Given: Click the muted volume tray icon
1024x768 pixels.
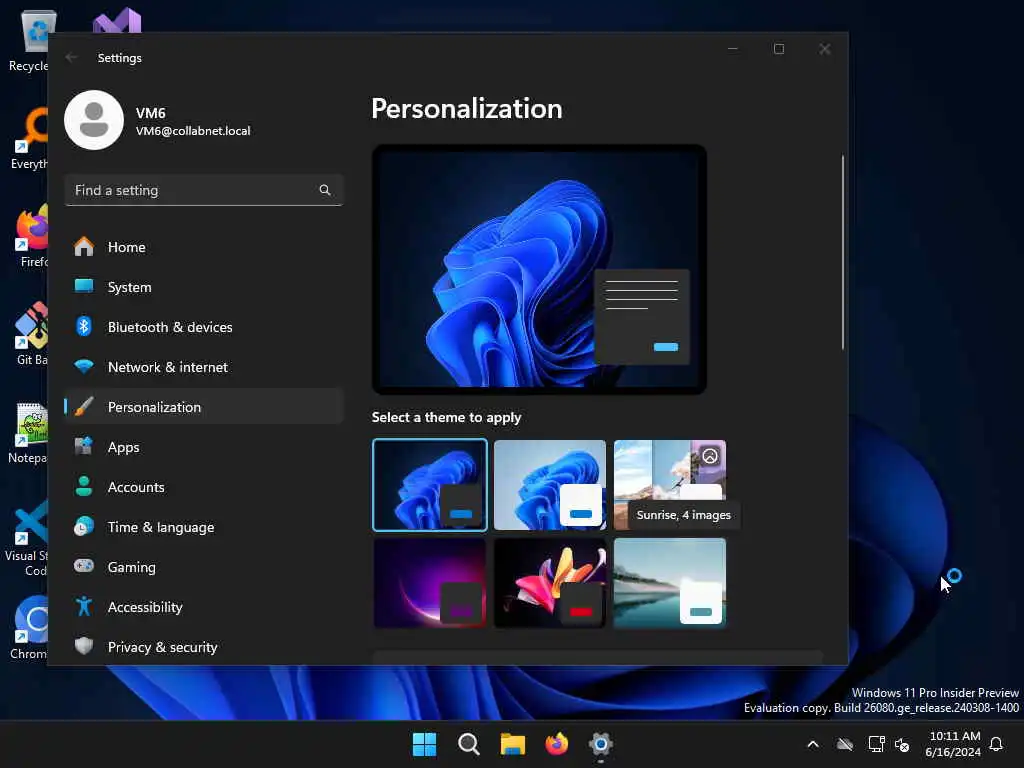Looking at the screenshot, I should [903, 744].
